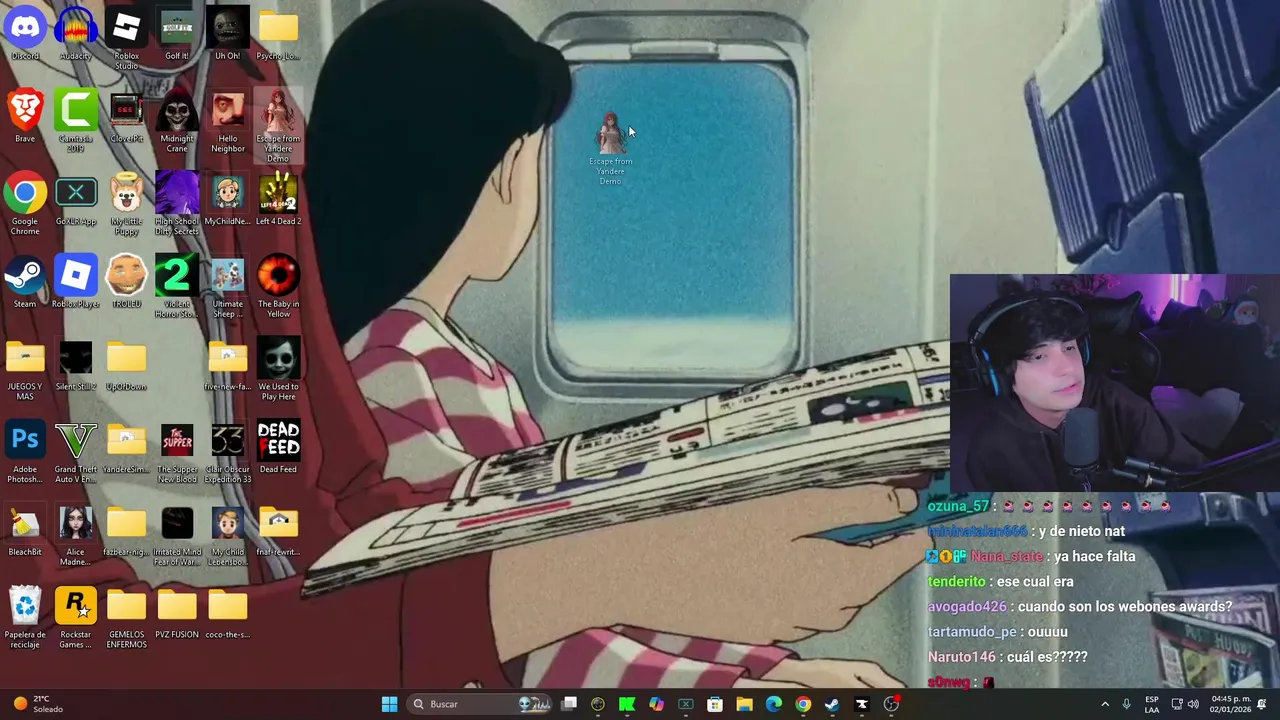Select the My Little Puppy icon
Viewport: 1280px width, 720px height.
(x=126, y=204)
